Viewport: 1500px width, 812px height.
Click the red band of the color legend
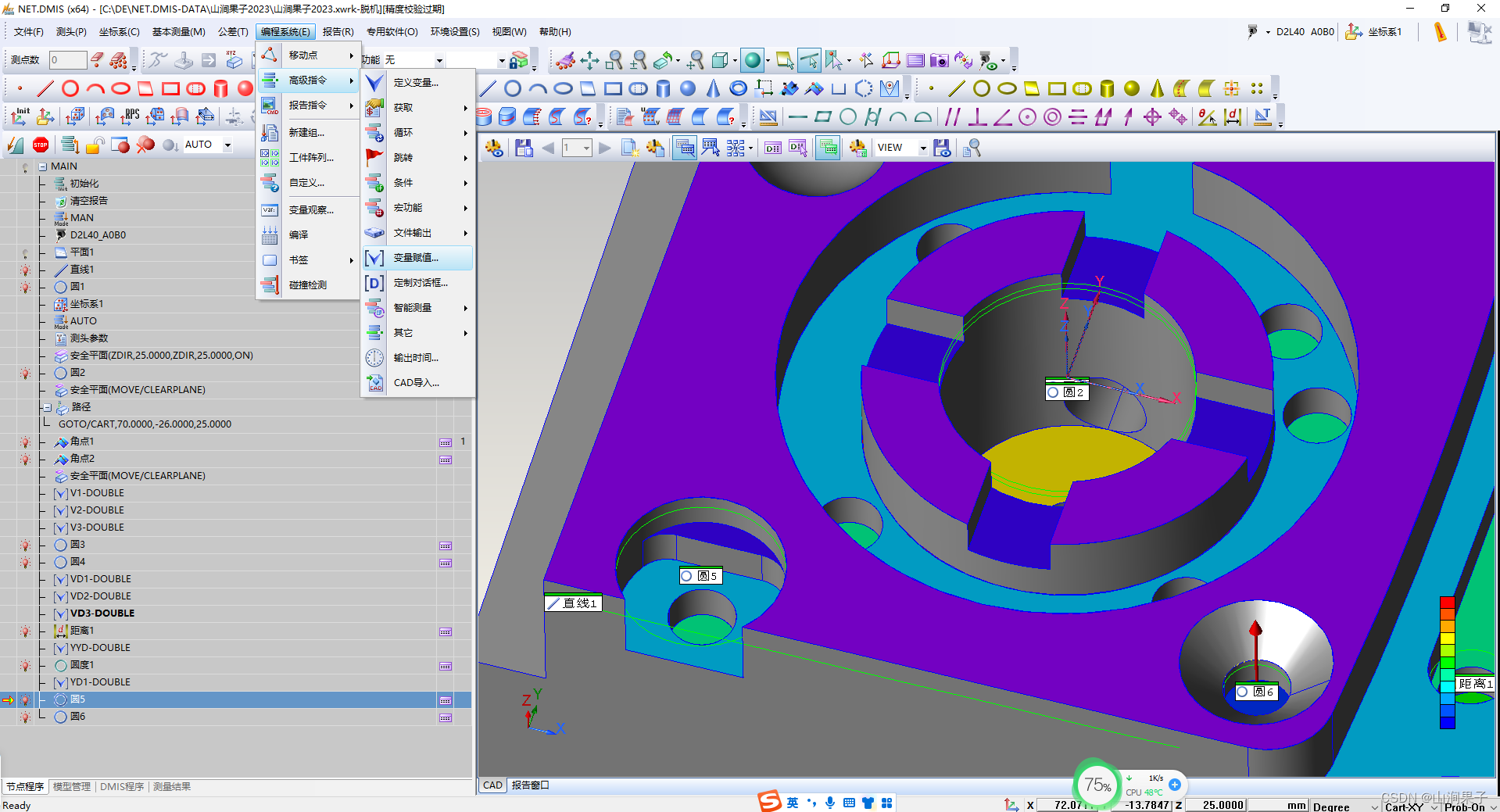click(1447, 603)
